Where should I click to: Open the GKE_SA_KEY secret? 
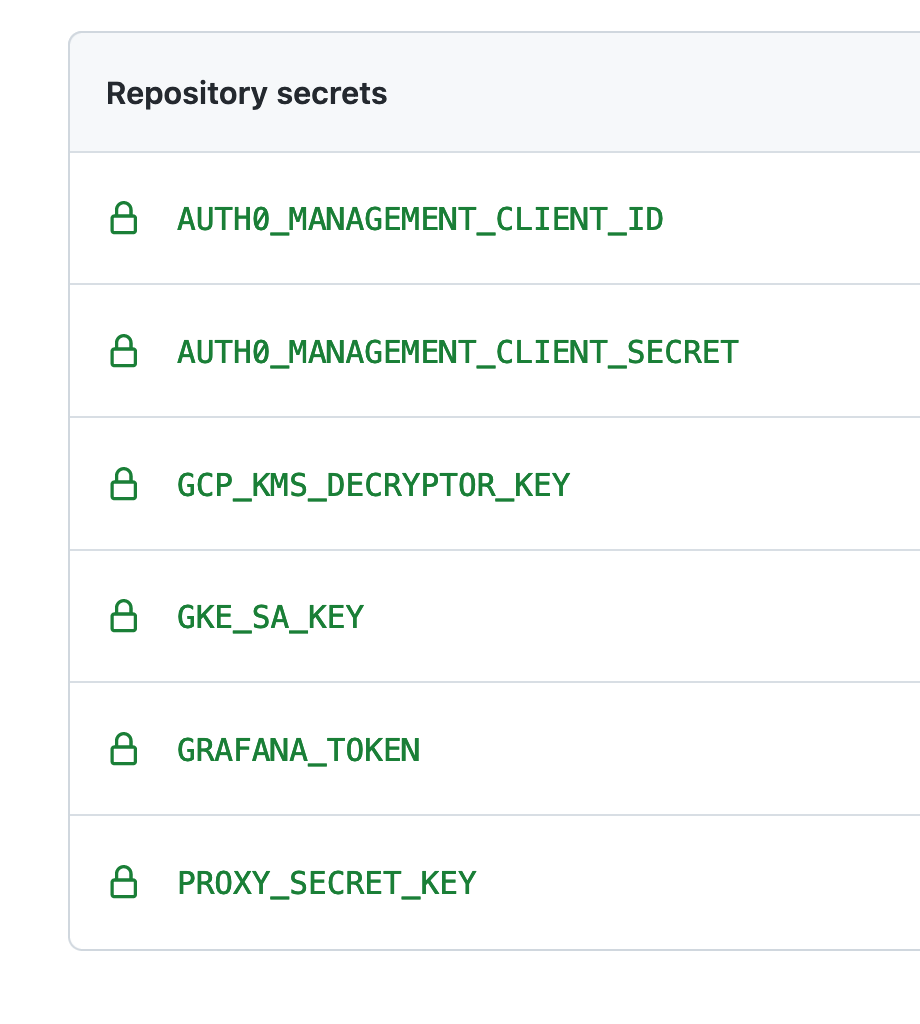pos(270,617)
